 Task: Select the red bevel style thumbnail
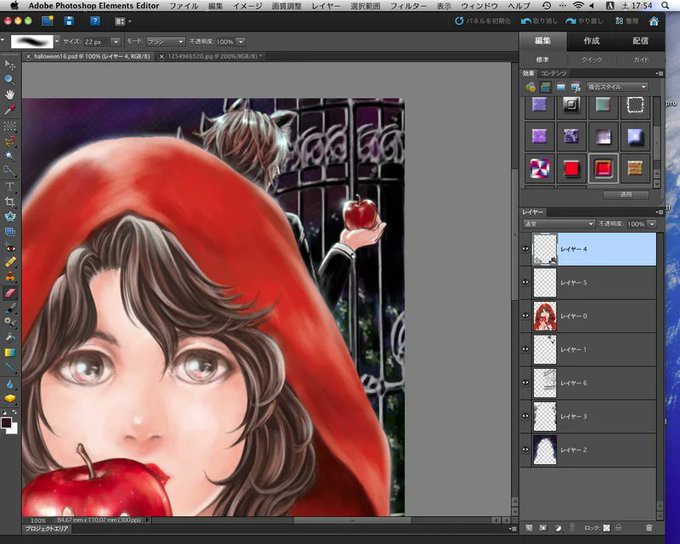[603, 167]
